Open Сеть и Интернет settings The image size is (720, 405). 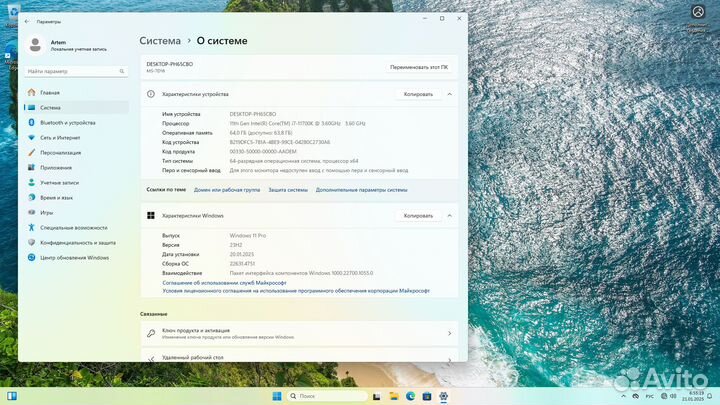76,137
